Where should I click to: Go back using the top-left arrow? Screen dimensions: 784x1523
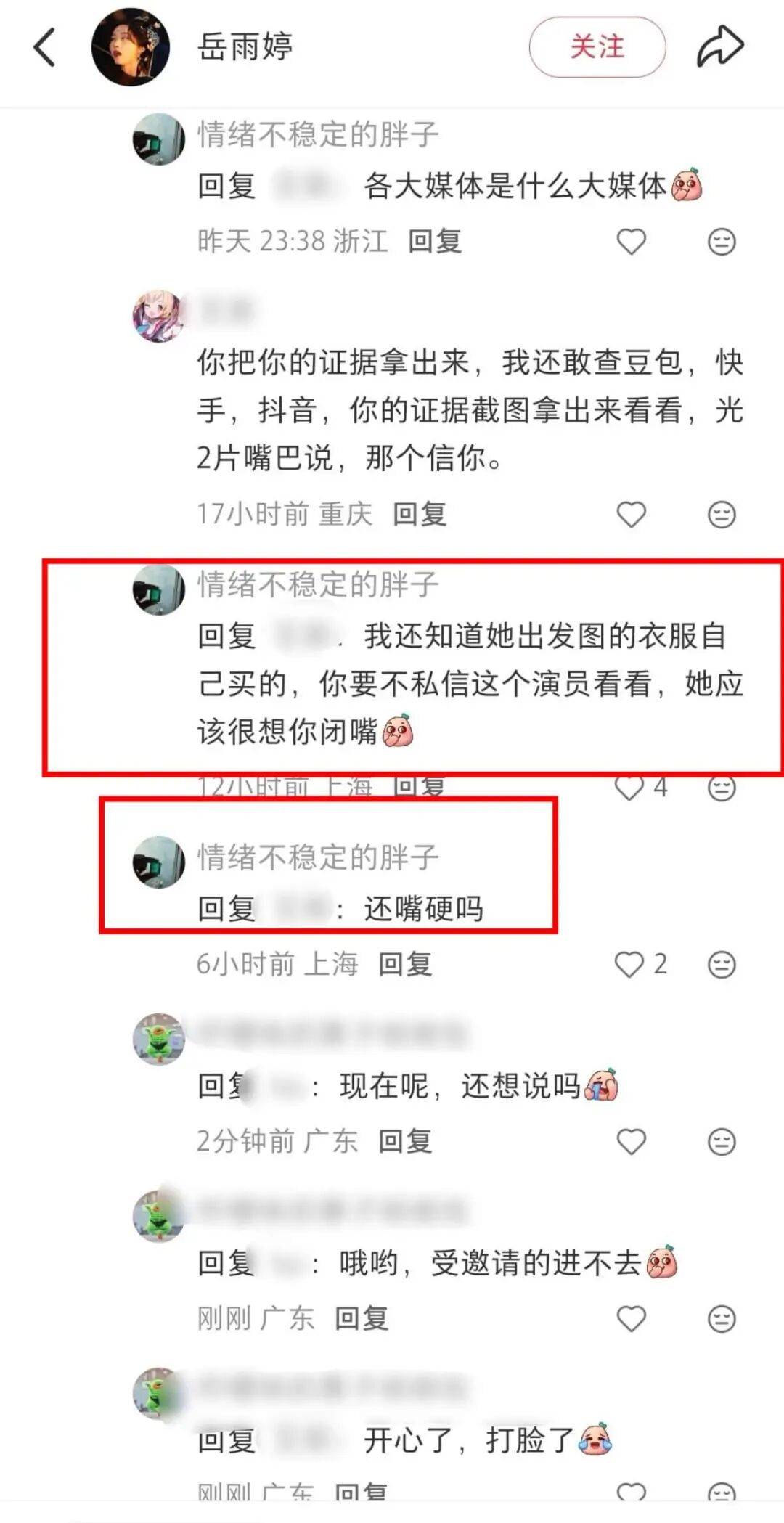[44, 47]
